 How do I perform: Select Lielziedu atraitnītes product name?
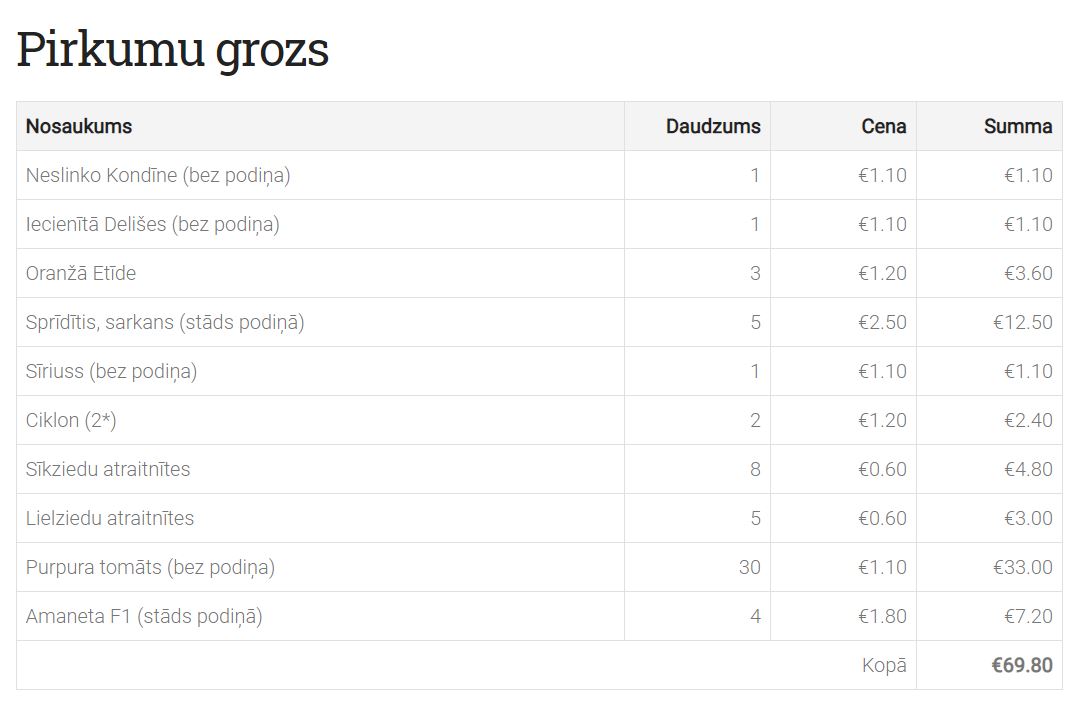pyautogui.click(x=110, y=518)
